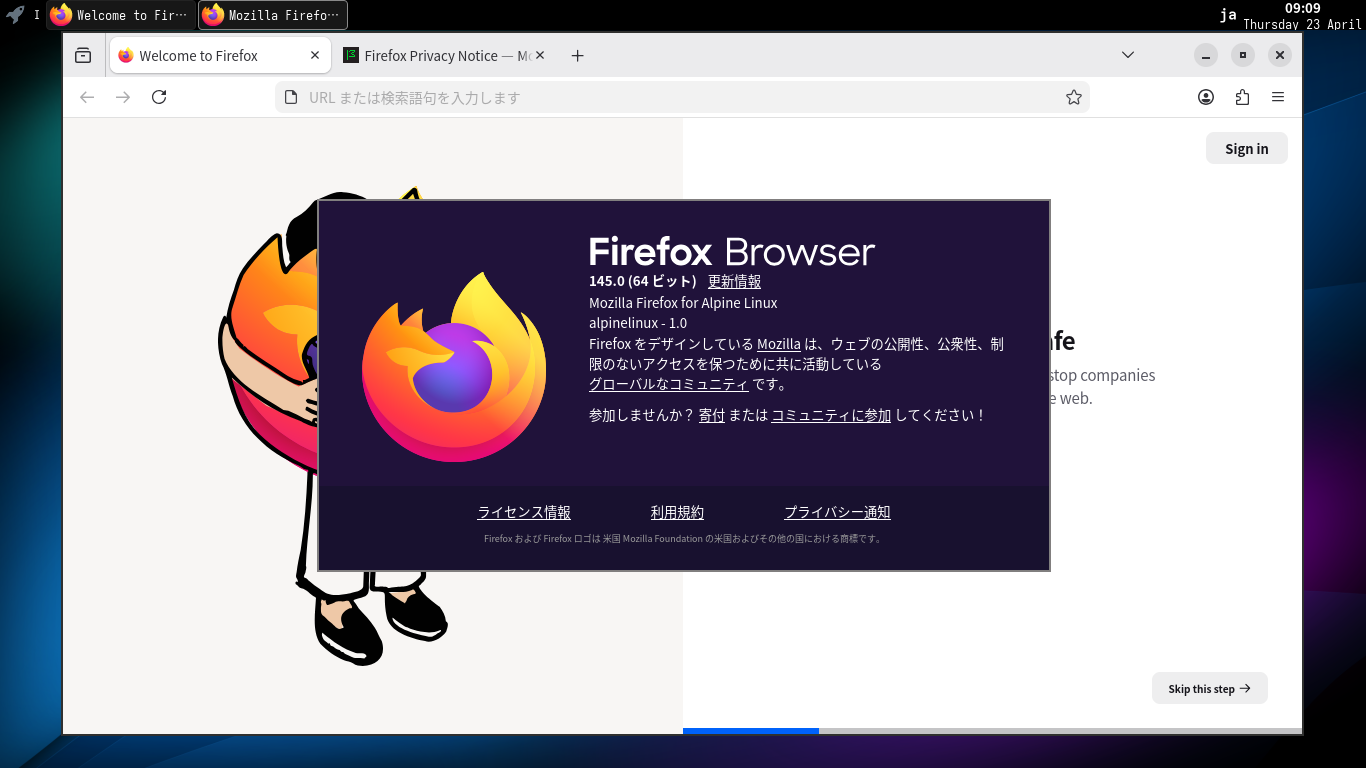Open the Firefox account icon in the toolbar
The image size is (1366, 768).
pyautogui.click(x=1206, y=97)
